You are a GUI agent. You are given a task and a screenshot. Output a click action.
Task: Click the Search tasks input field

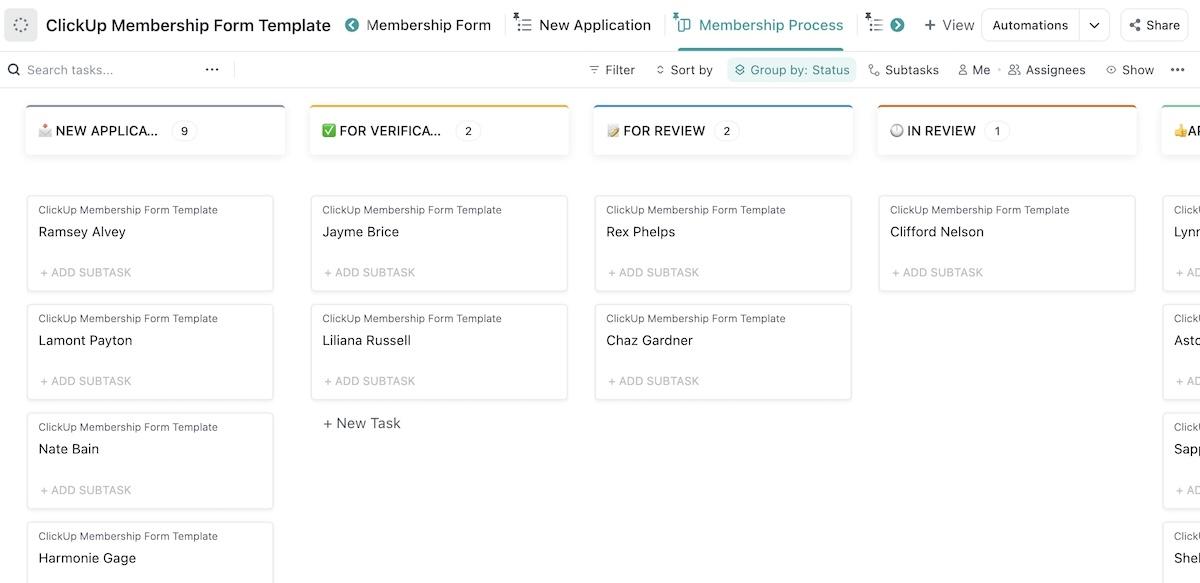[x=110, y=70]
